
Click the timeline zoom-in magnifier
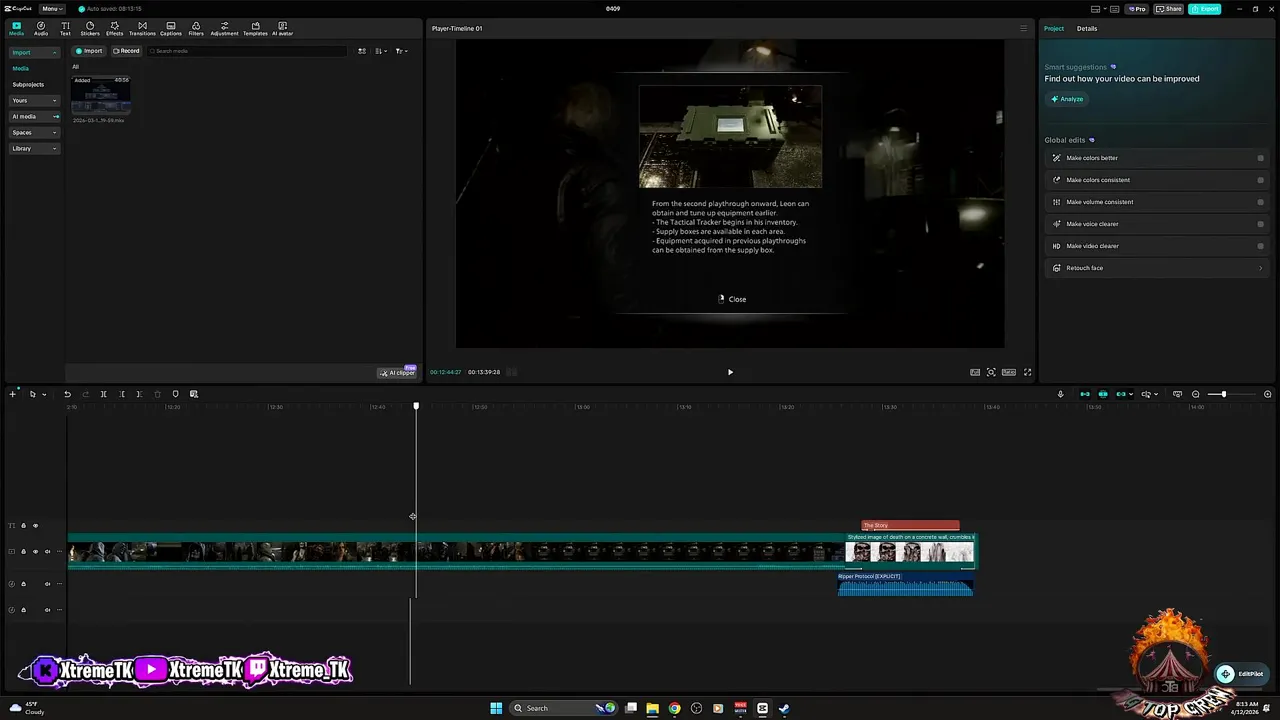[x=1267, y=394]
